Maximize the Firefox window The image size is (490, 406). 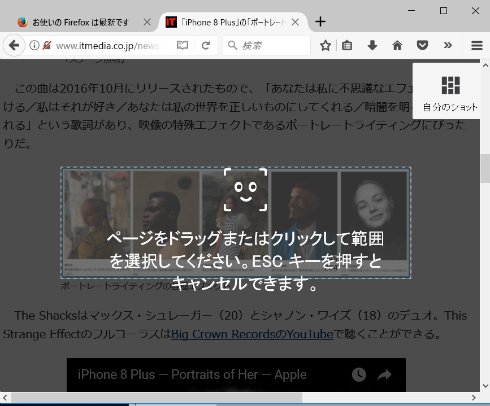[x=443, y=11]
